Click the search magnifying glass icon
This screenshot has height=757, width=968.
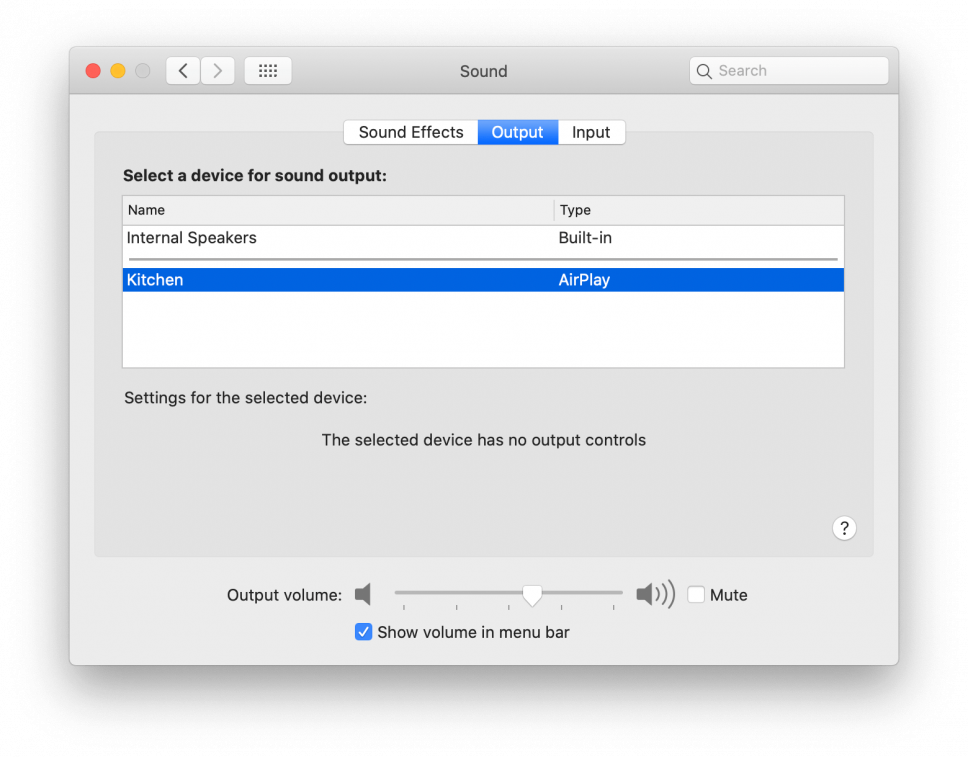(704, 71)
